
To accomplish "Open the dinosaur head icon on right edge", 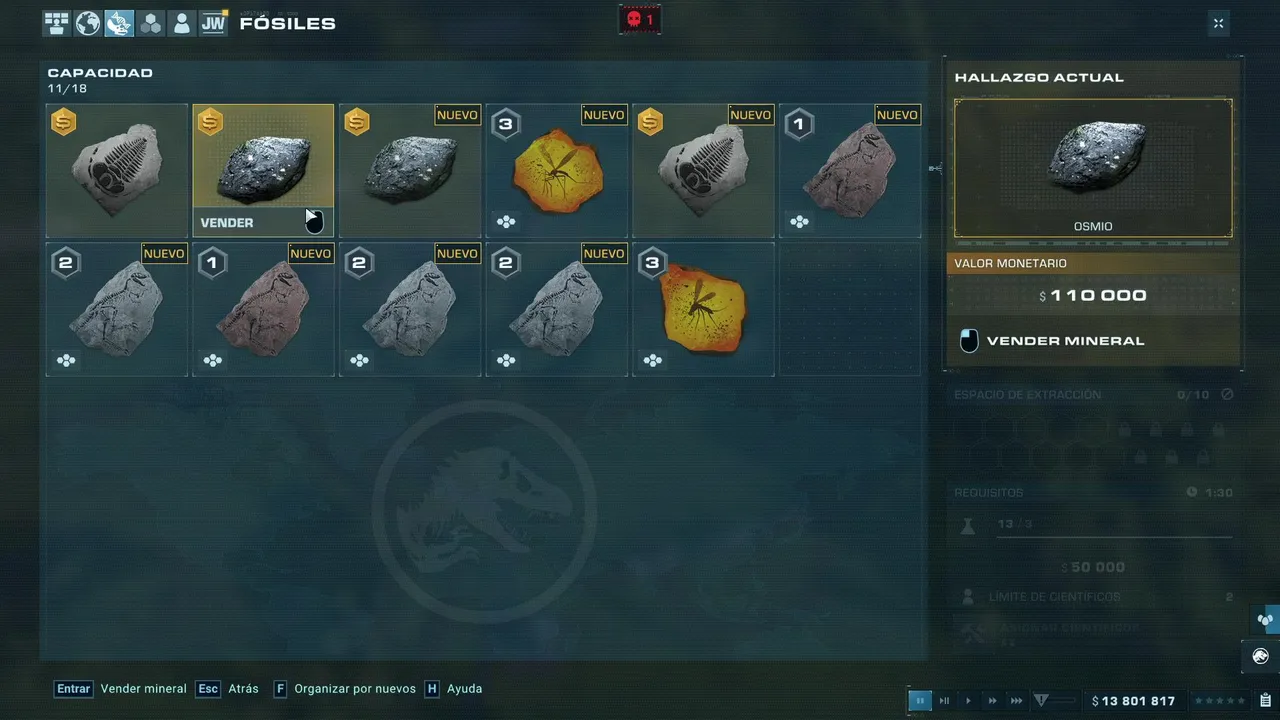I will tap(1261, 656).
